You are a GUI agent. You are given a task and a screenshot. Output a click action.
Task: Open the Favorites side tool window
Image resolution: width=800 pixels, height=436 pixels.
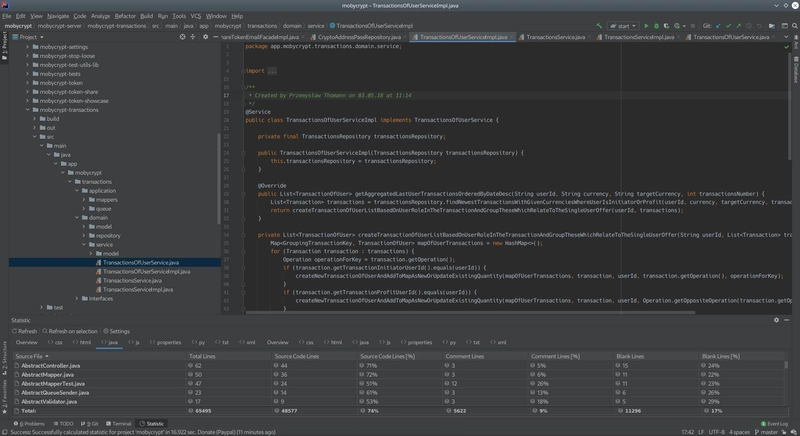click(x=5, y=395)
